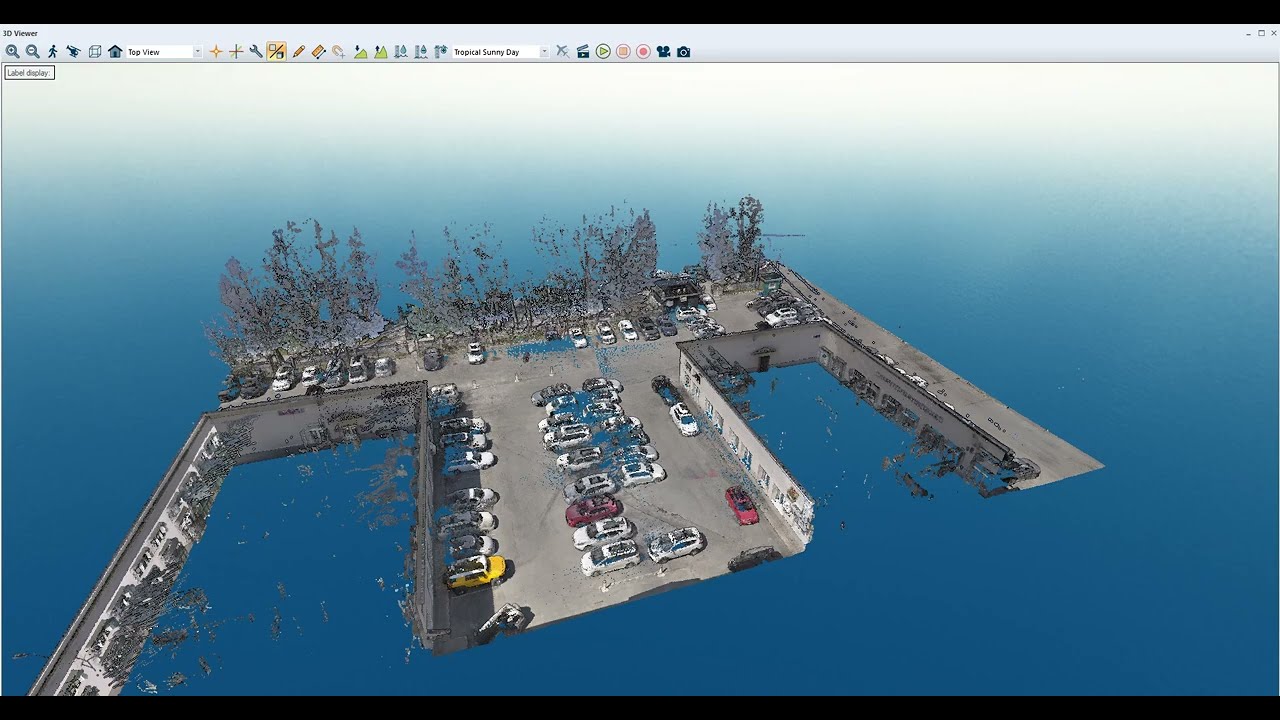This screenshot has height=720, width=1280.
Task: Play the fly-through with green play button
Action: point(603,52)
